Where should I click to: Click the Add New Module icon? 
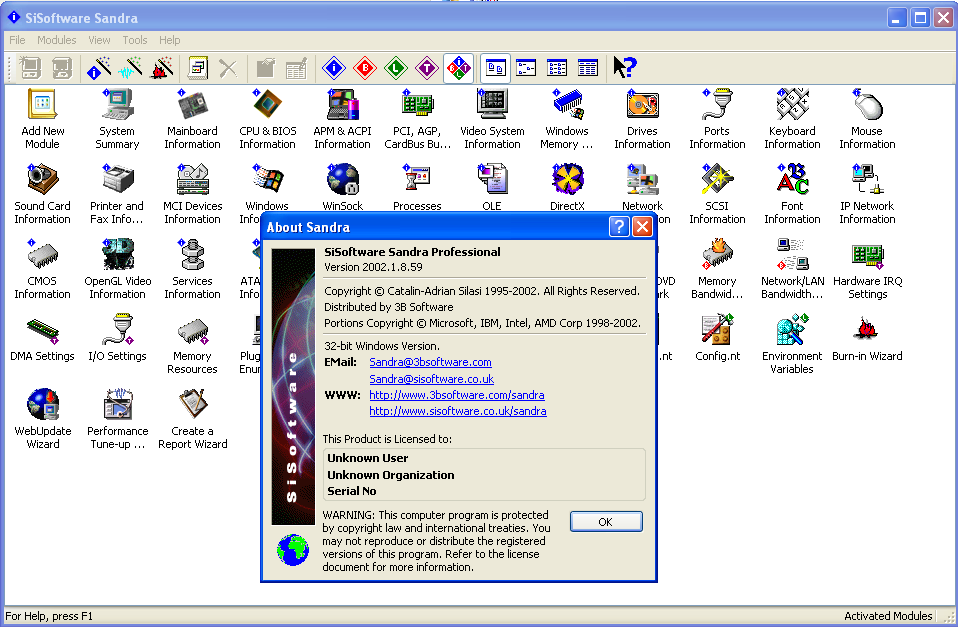(x=42, y=105)
